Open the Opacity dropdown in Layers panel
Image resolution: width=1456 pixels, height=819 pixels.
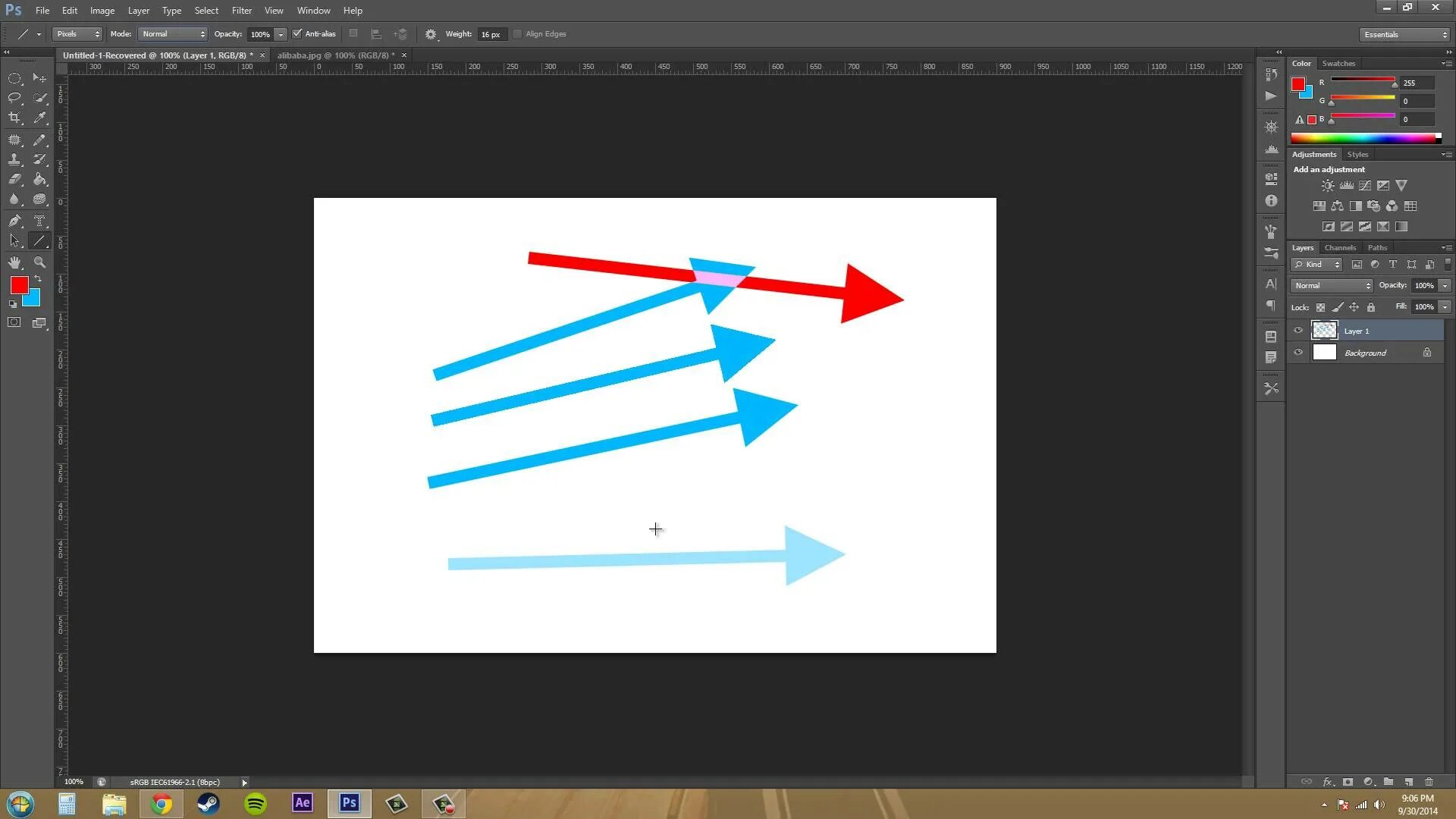(1444, 285)
